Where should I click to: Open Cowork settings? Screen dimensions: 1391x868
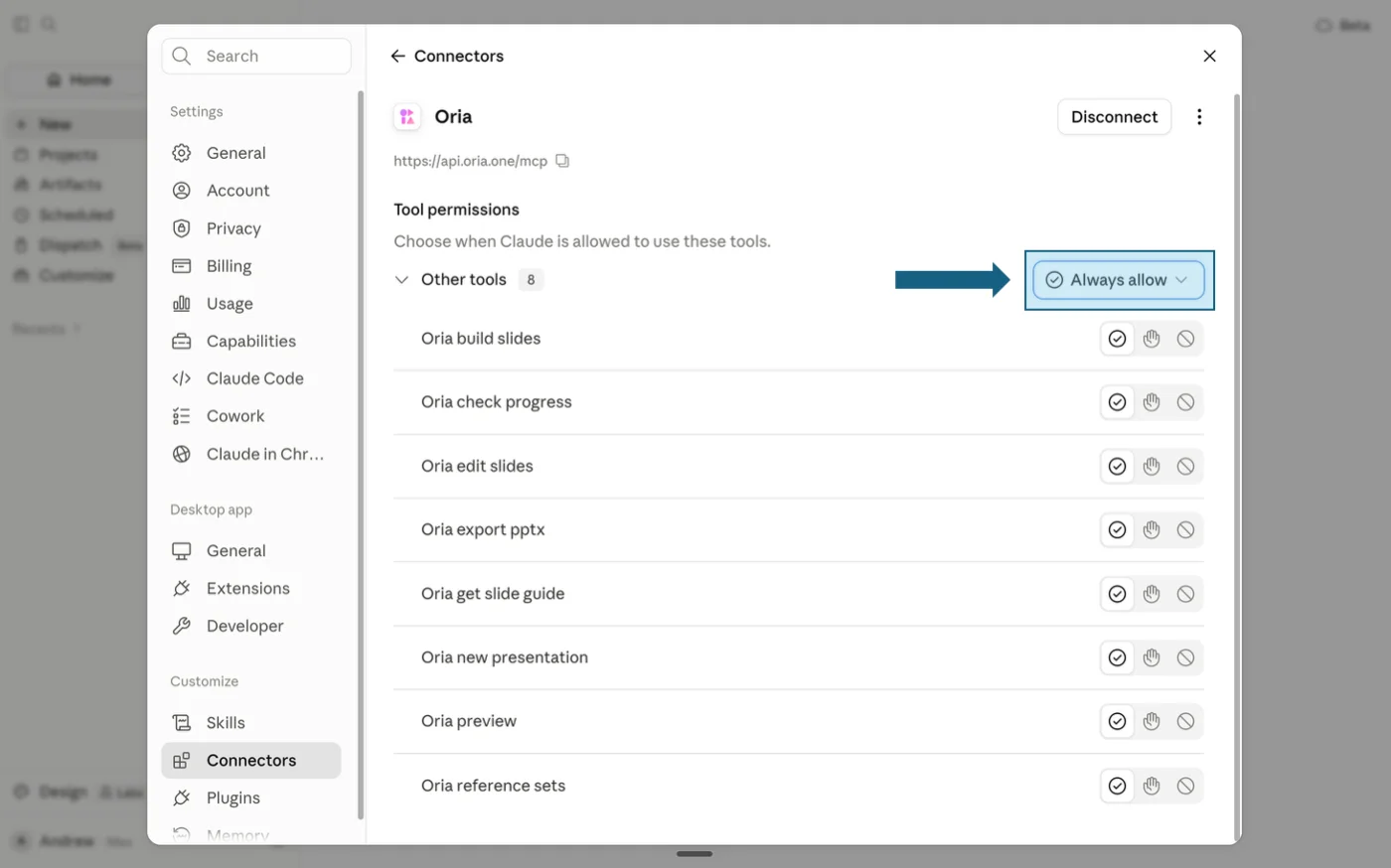(x=251, y=416)
